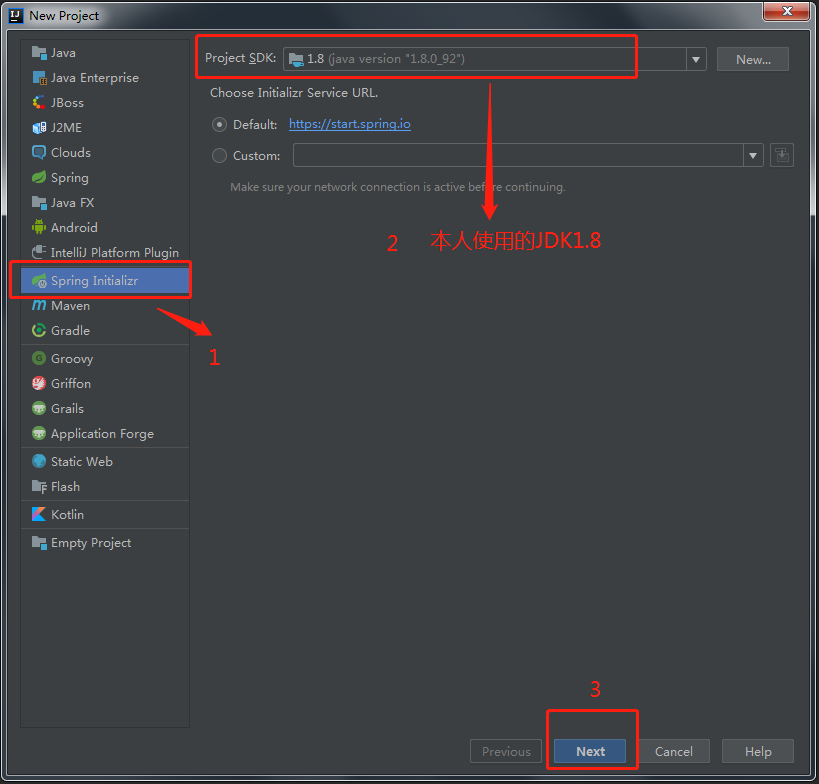Select the Spring leaf icon
The image size is (819, 784).
coord(39,178)
